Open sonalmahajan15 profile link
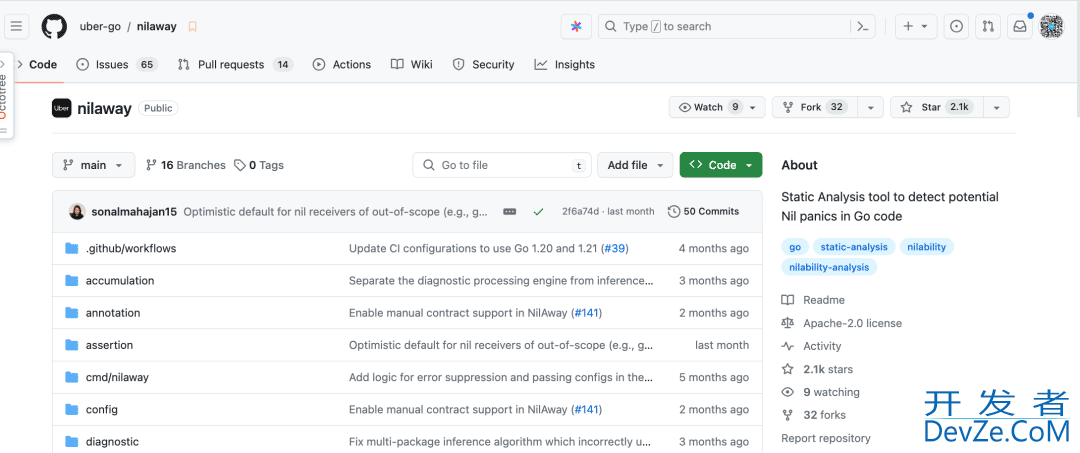 134,211
